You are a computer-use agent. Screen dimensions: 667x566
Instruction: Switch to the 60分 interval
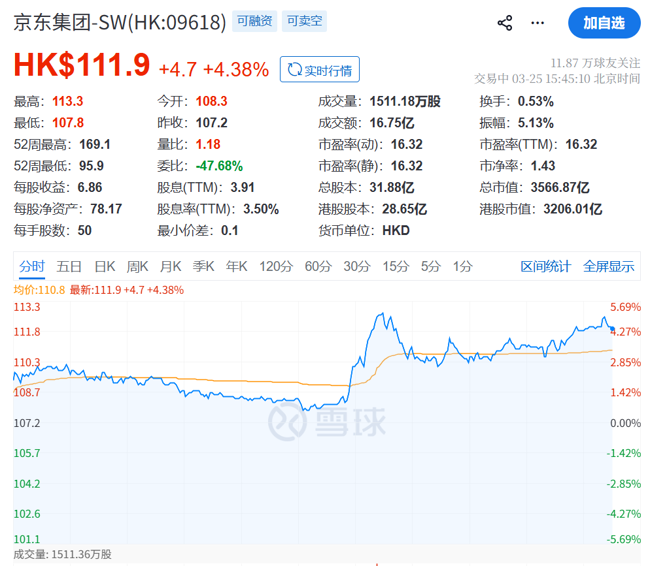pyautogui.click(x=317, y=266)
